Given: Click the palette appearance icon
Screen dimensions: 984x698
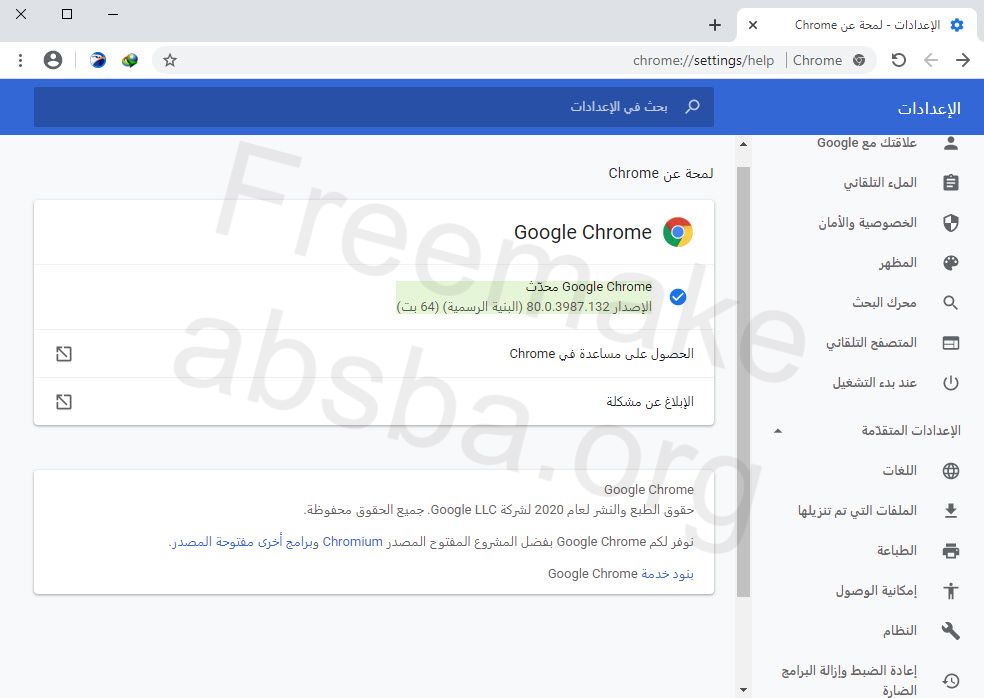Looking at the screenshot, I should click(951, 262).
